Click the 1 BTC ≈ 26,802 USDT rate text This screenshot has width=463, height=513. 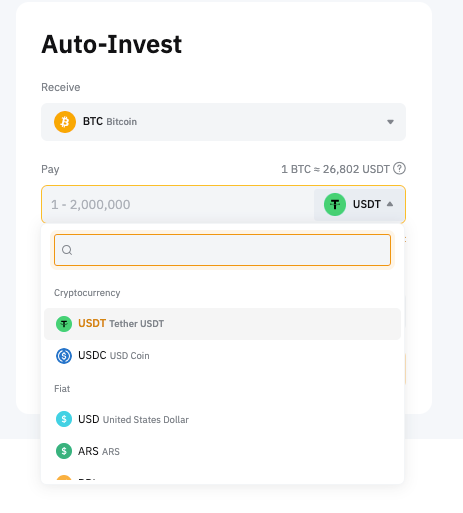click(335, 169)
